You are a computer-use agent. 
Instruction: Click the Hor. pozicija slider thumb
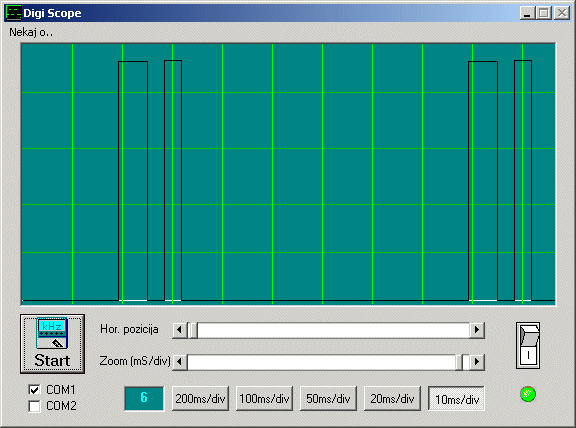(x=193, y=330)
